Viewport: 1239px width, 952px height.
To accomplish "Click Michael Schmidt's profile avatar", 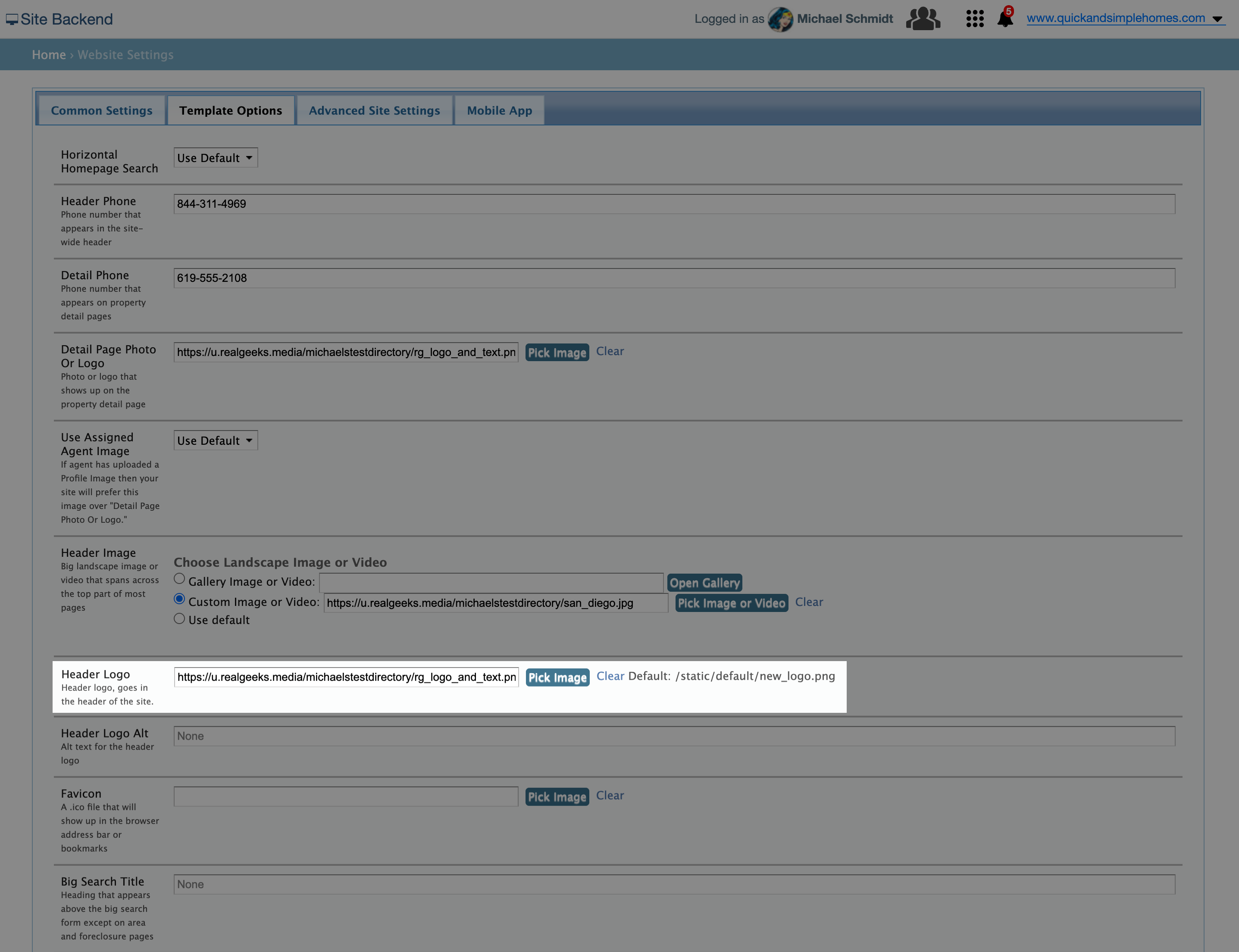I will pos(780,19).
